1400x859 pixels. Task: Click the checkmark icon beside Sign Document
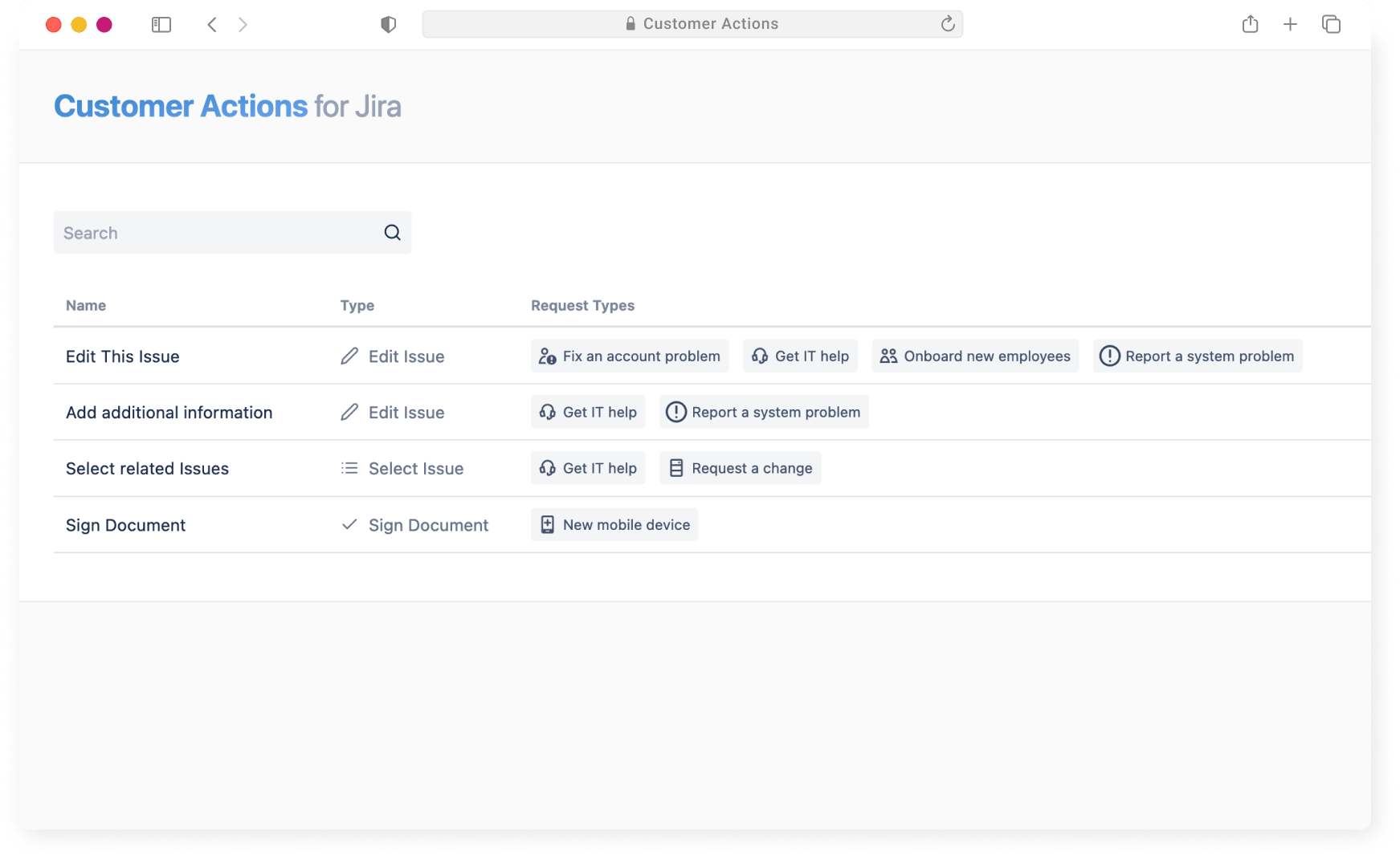pyautogui.click(x=349, y=524)
